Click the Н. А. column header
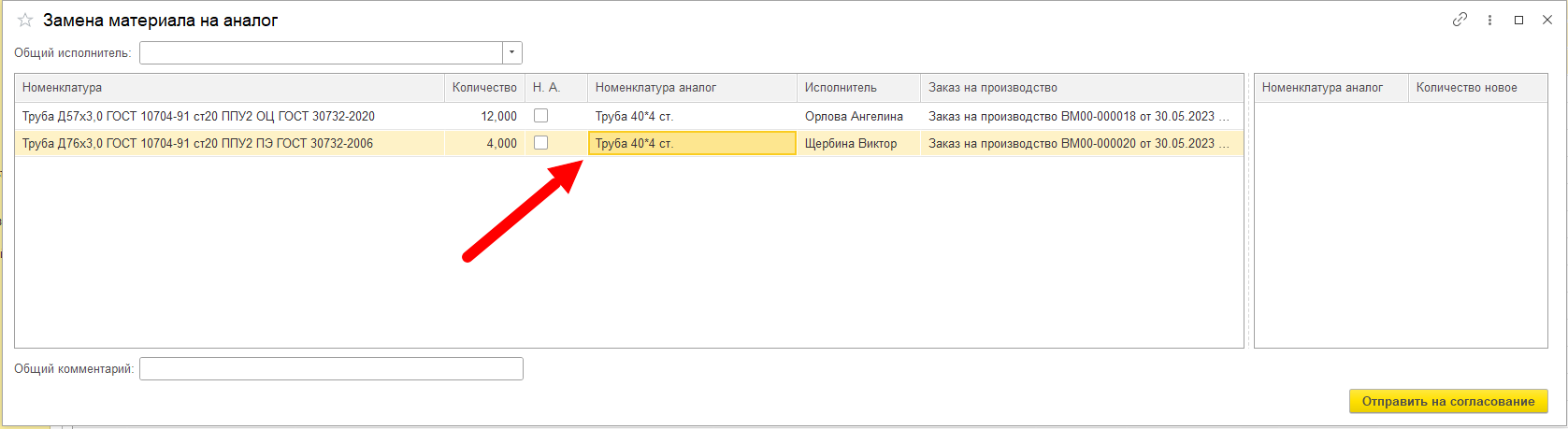The width and height of the screenshot is (1568, 429). [556, 88]
